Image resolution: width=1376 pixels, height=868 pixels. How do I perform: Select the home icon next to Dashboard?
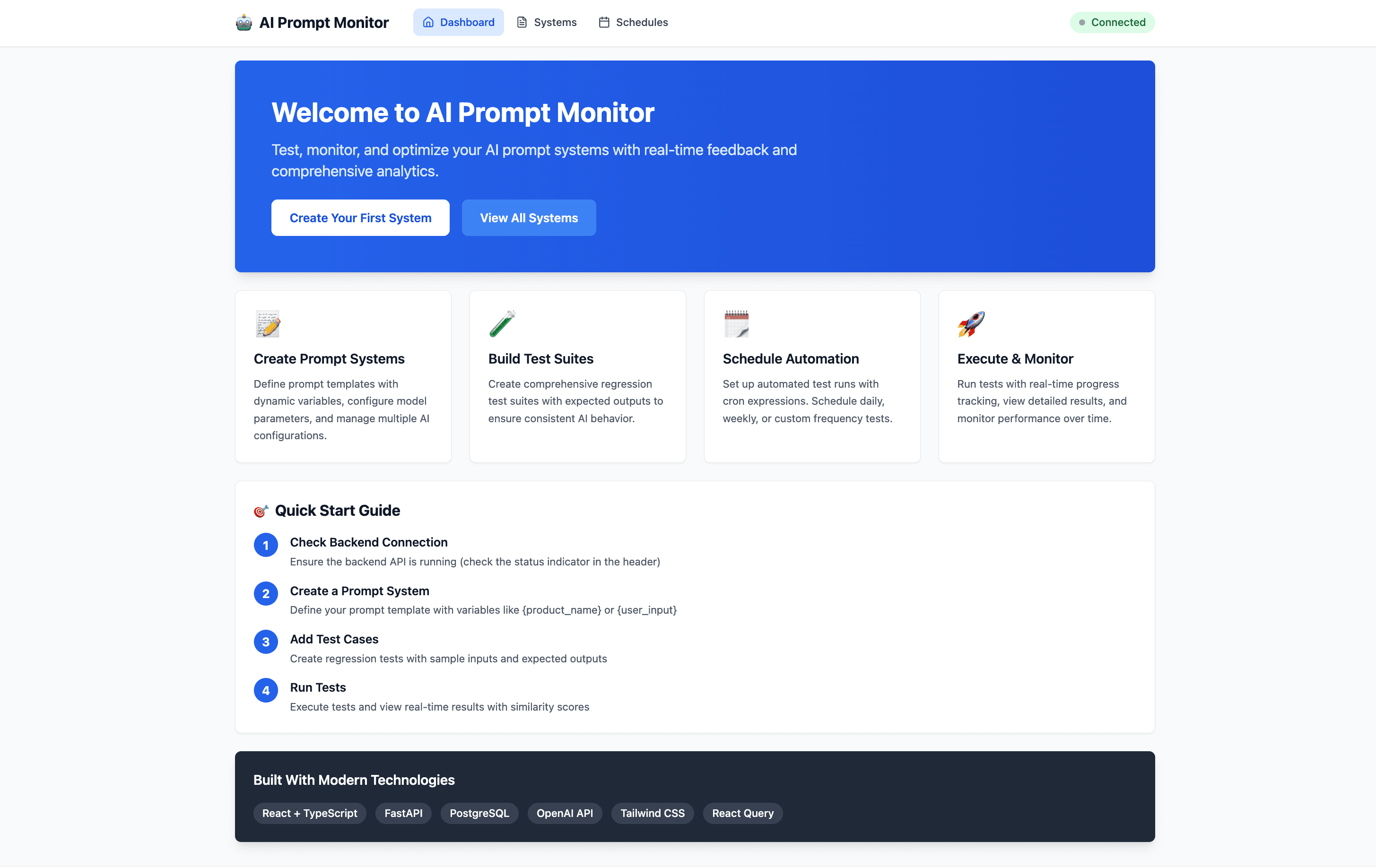427,22
